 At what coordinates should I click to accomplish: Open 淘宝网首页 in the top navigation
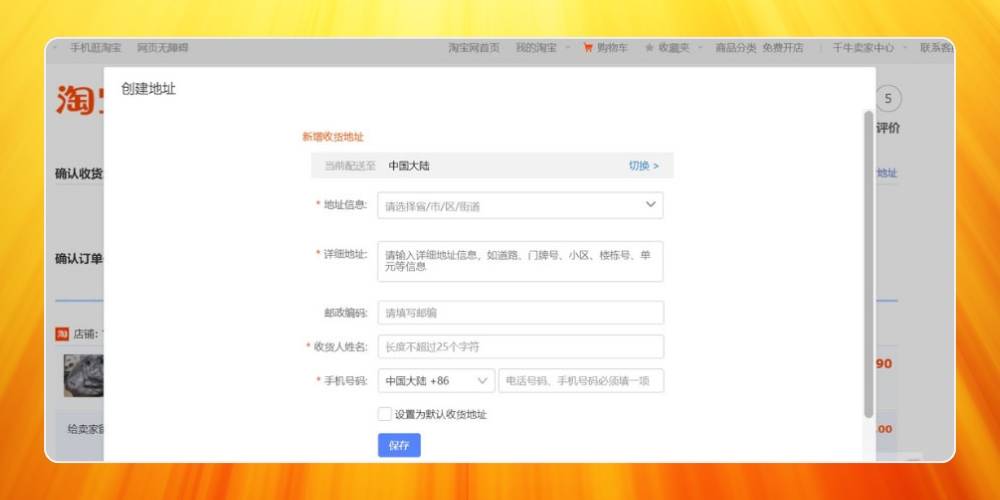(x=473, y=47)
